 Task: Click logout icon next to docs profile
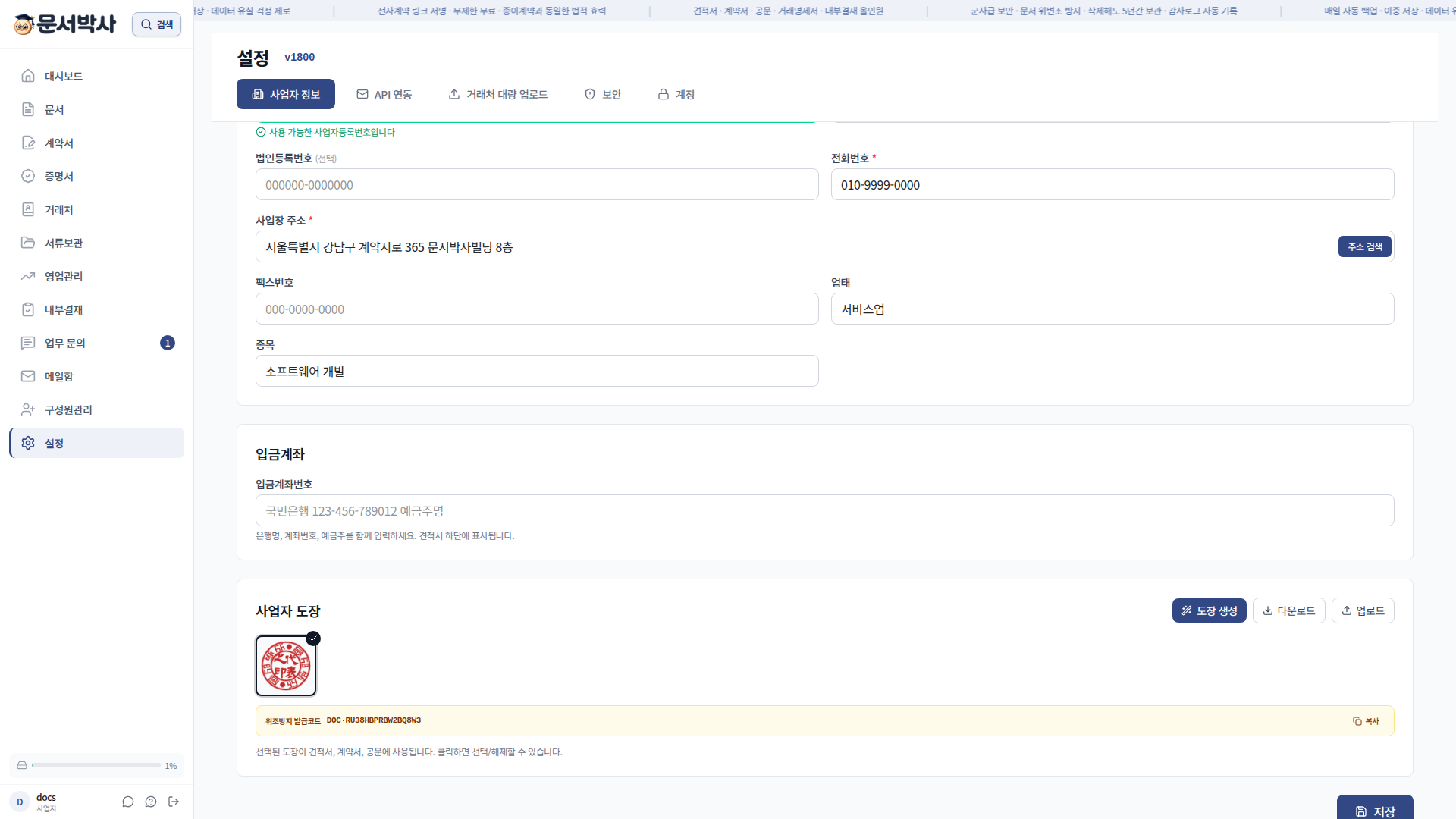pos(174,802)
